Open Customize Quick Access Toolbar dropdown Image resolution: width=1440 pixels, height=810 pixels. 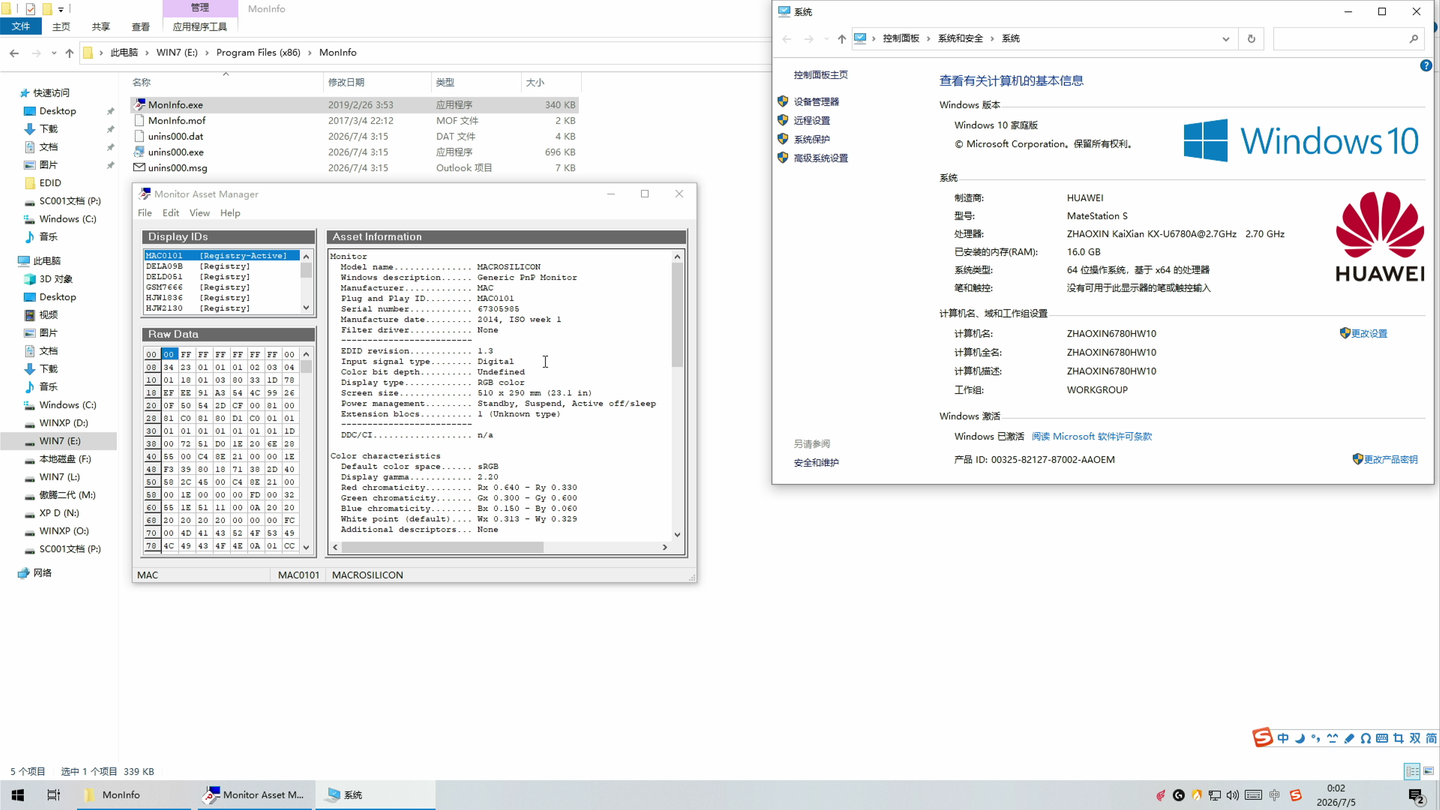[x=61, y=9]
